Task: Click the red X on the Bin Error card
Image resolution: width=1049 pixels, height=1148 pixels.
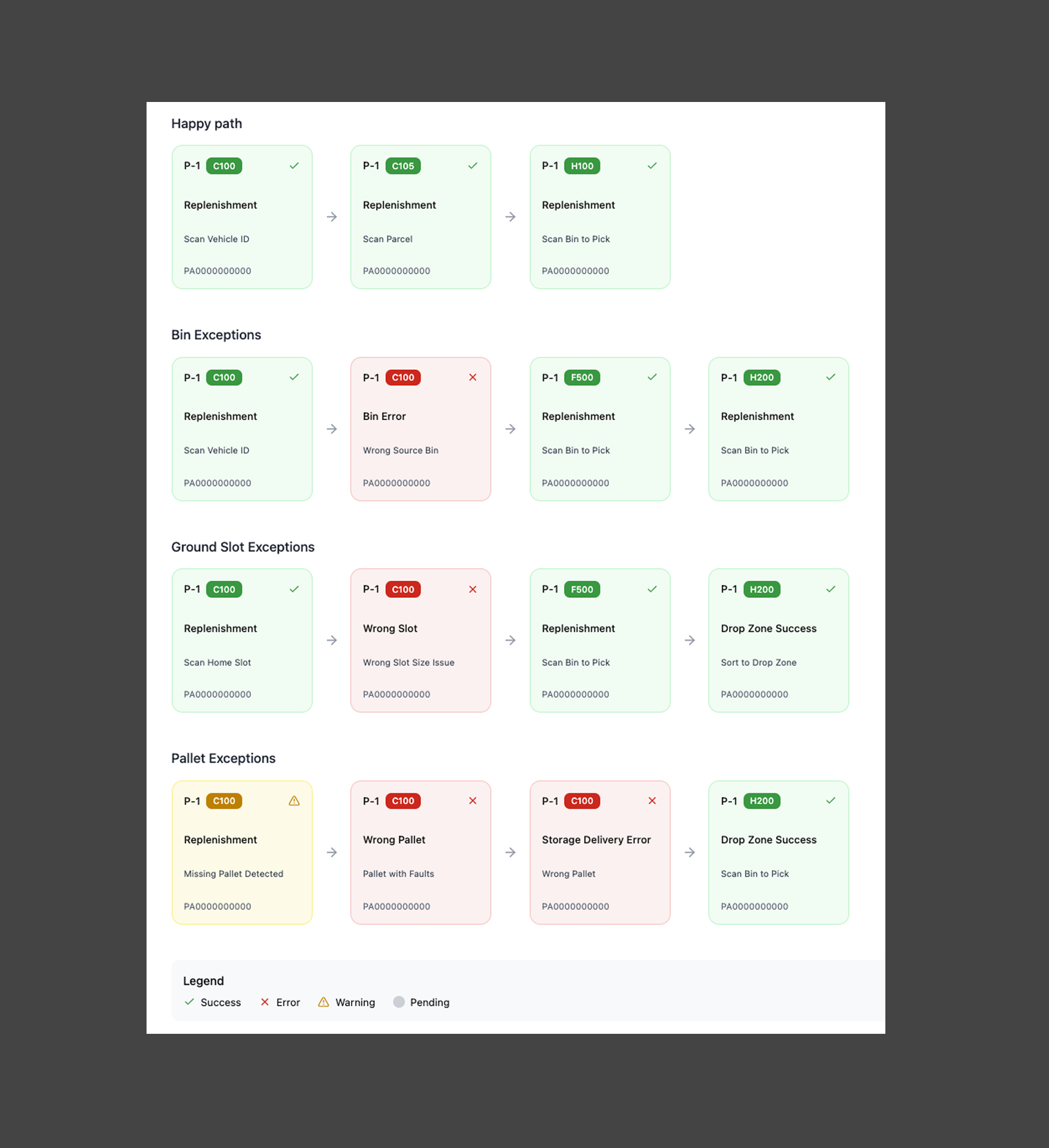Action: 473,377
